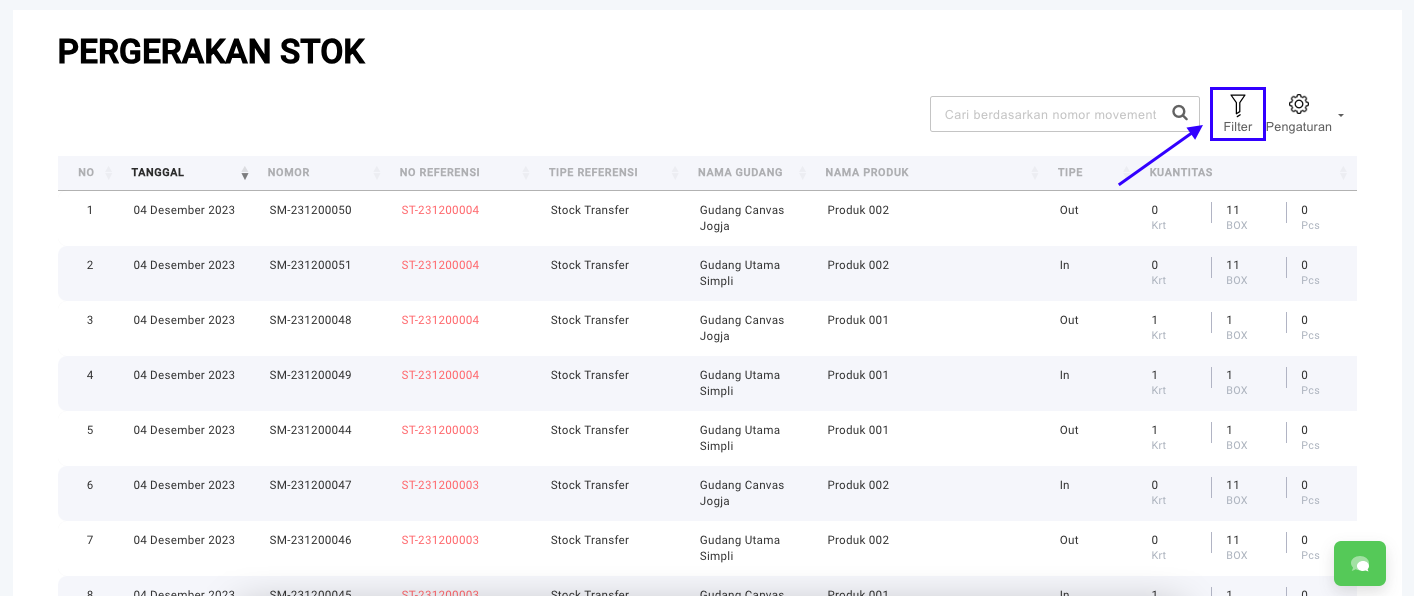Sort table by NO column arrows

[x=108, y=173]
